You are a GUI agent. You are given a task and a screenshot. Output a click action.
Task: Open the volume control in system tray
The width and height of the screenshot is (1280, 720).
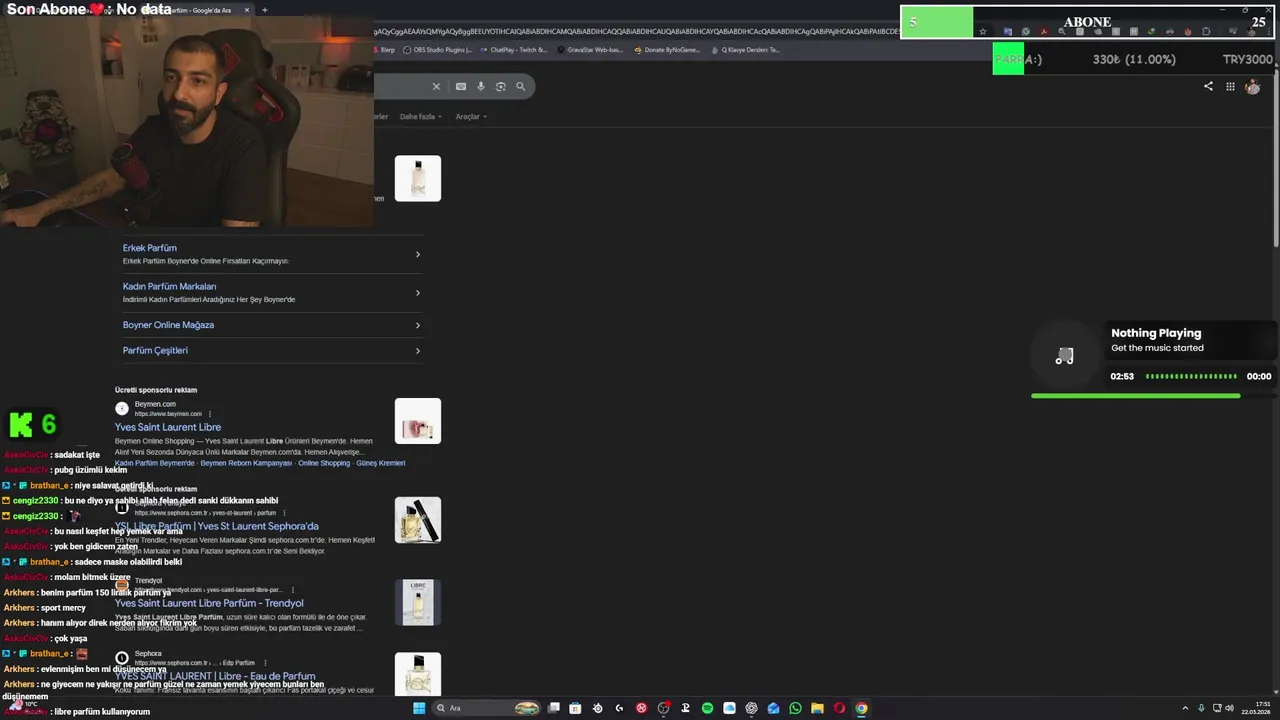pos(1229,708)
